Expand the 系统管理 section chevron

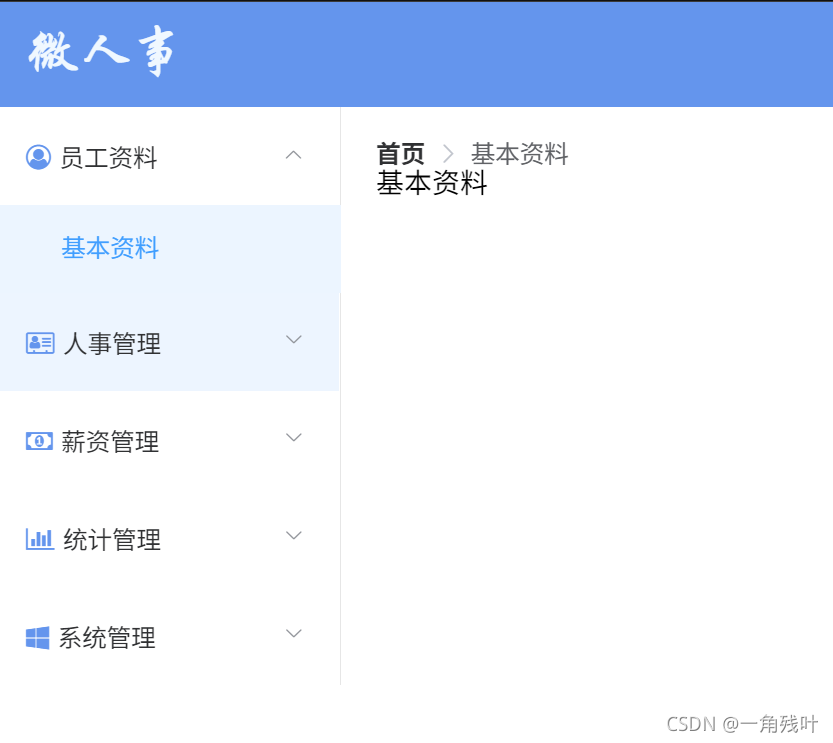(293, 634)
